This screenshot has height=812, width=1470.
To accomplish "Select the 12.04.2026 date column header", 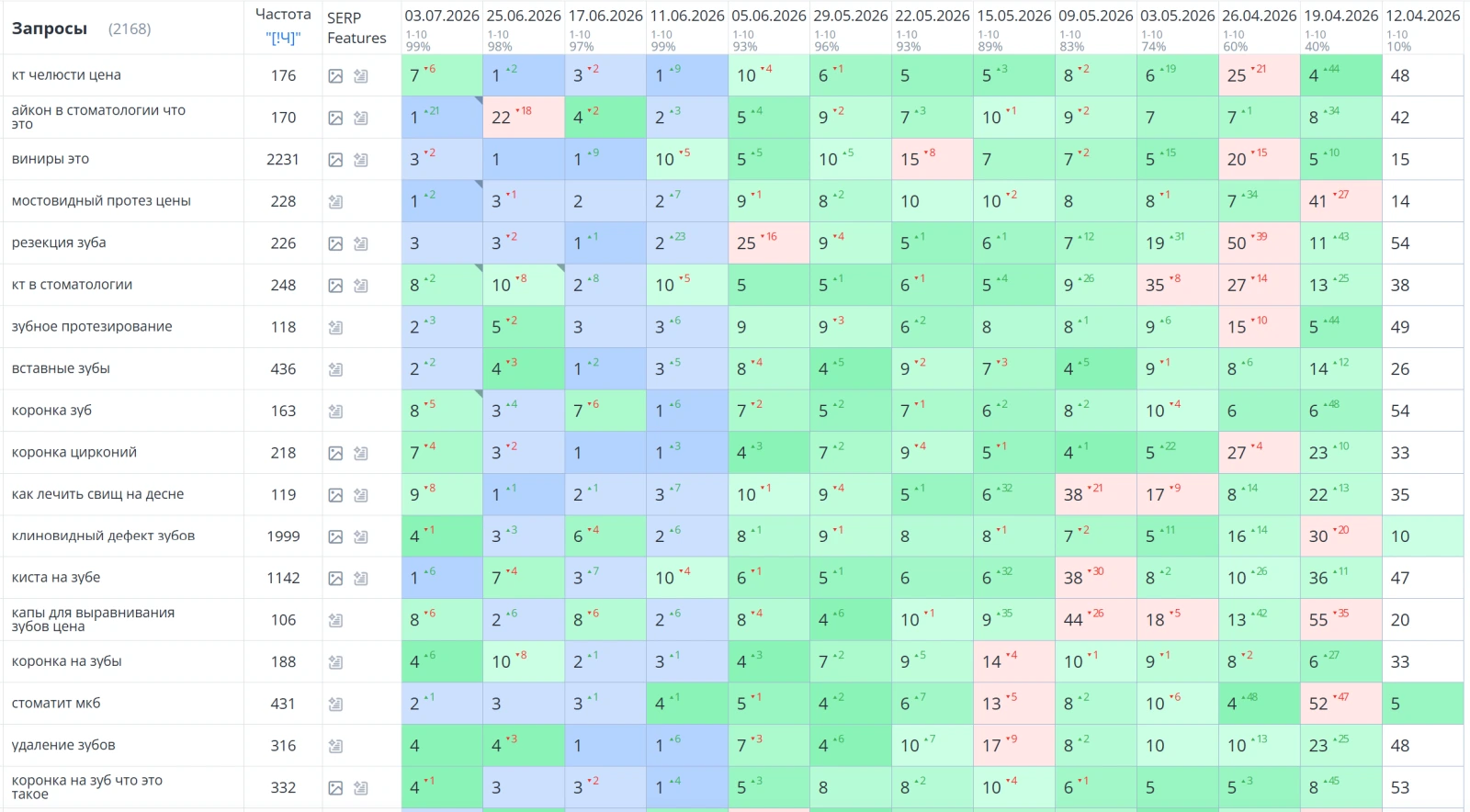I will (1423, 16).
